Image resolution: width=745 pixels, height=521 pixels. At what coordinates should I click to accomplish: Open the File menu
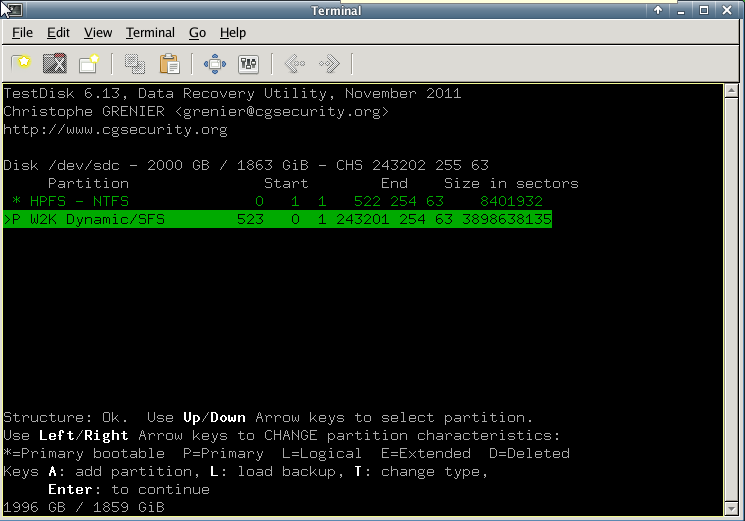pos(22,33)
